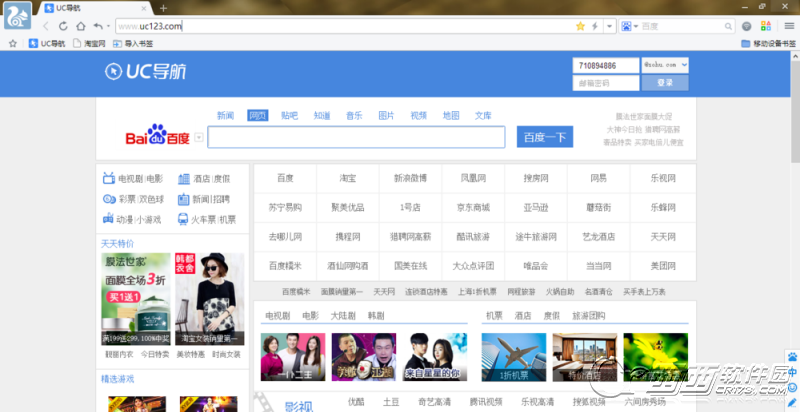Expand the undo arrow dropdown
800x412 pixels.
[x=108, y=26]
